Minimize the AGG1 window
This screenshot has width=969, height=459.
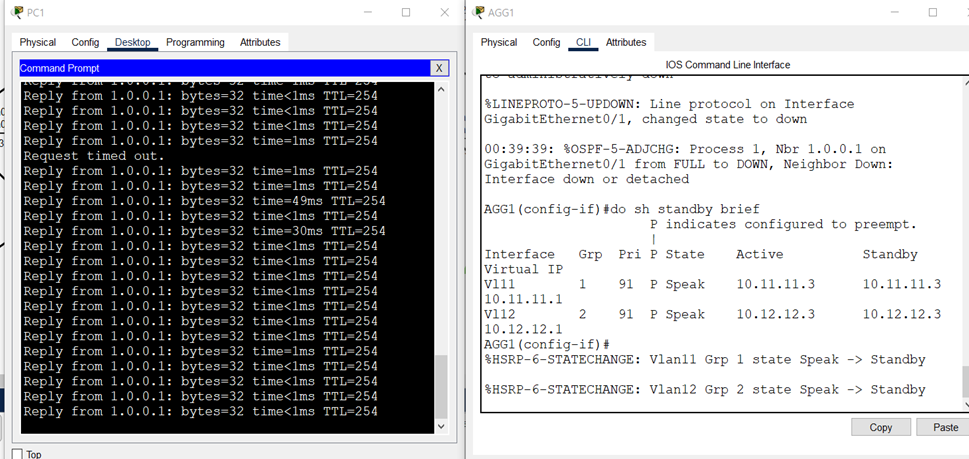click(x=894, y=12)
